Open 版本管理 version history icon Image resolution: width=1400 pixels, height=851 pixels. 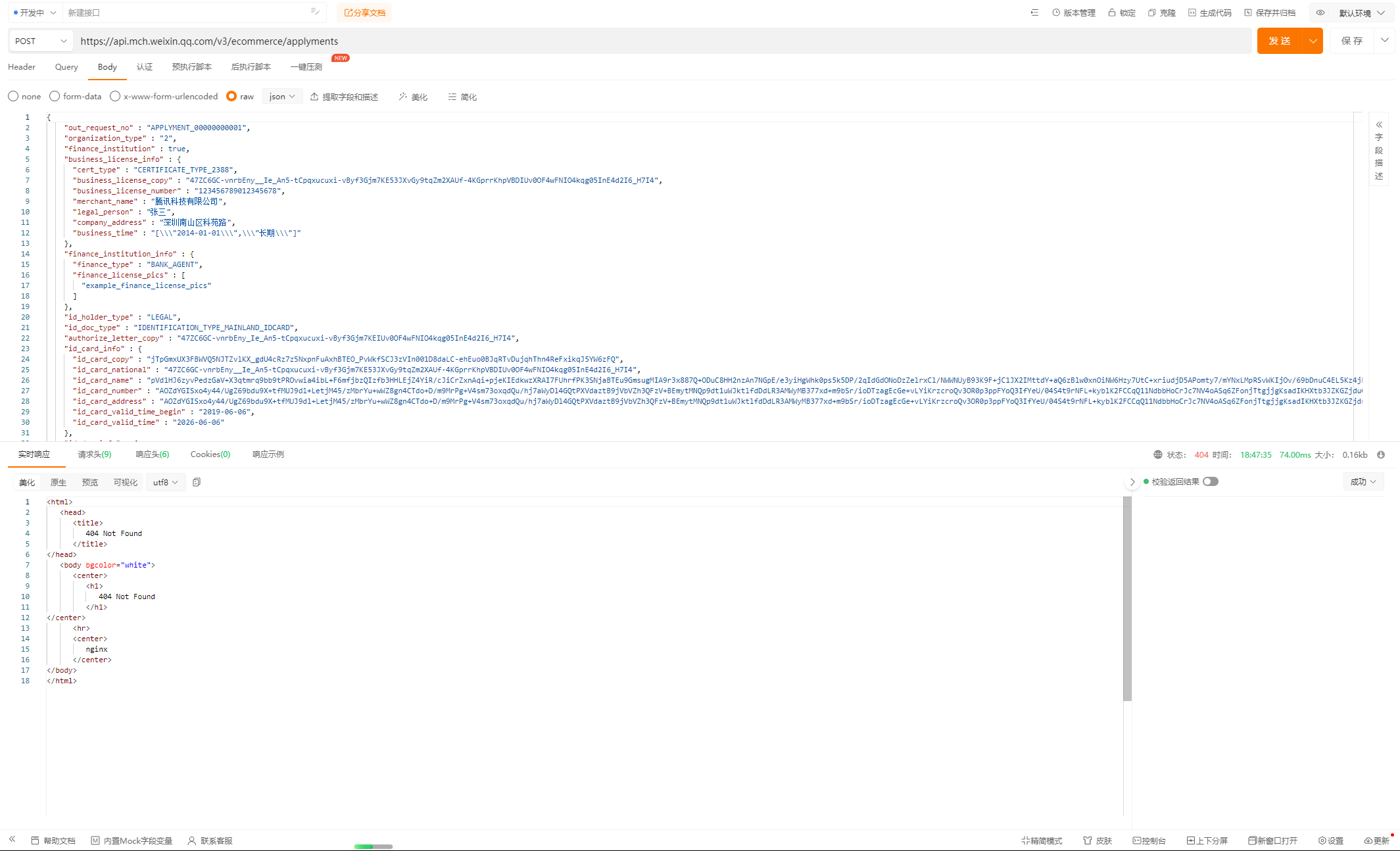1056,12
